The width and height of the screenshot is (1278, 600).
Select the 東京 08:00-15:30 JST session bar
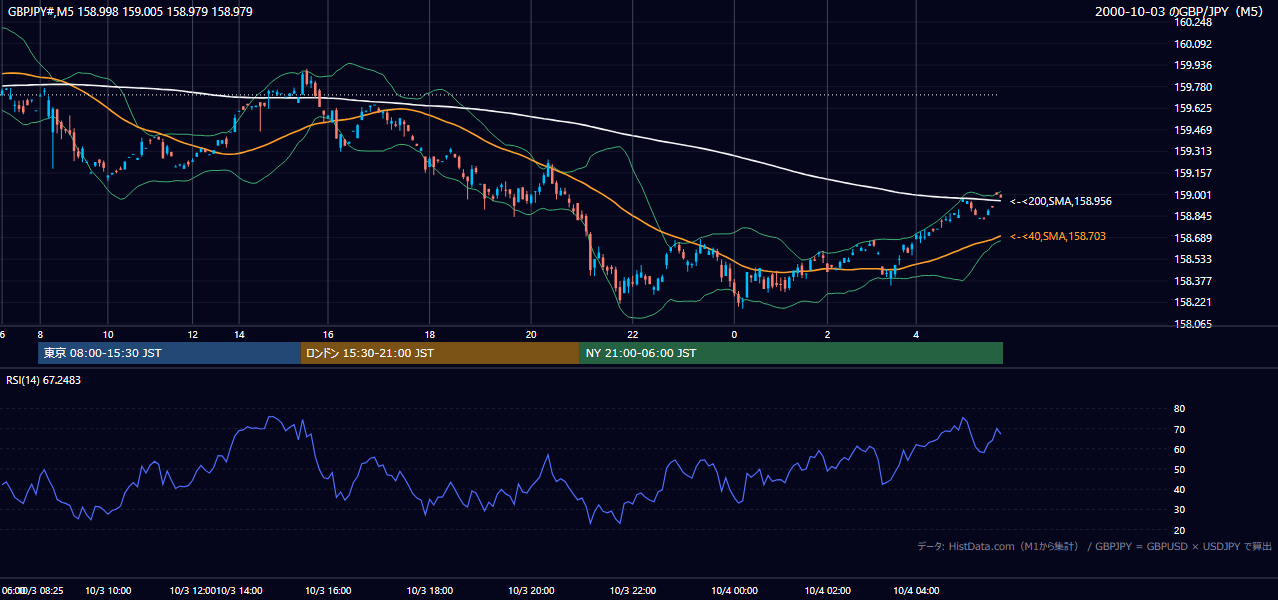point(169,353)
